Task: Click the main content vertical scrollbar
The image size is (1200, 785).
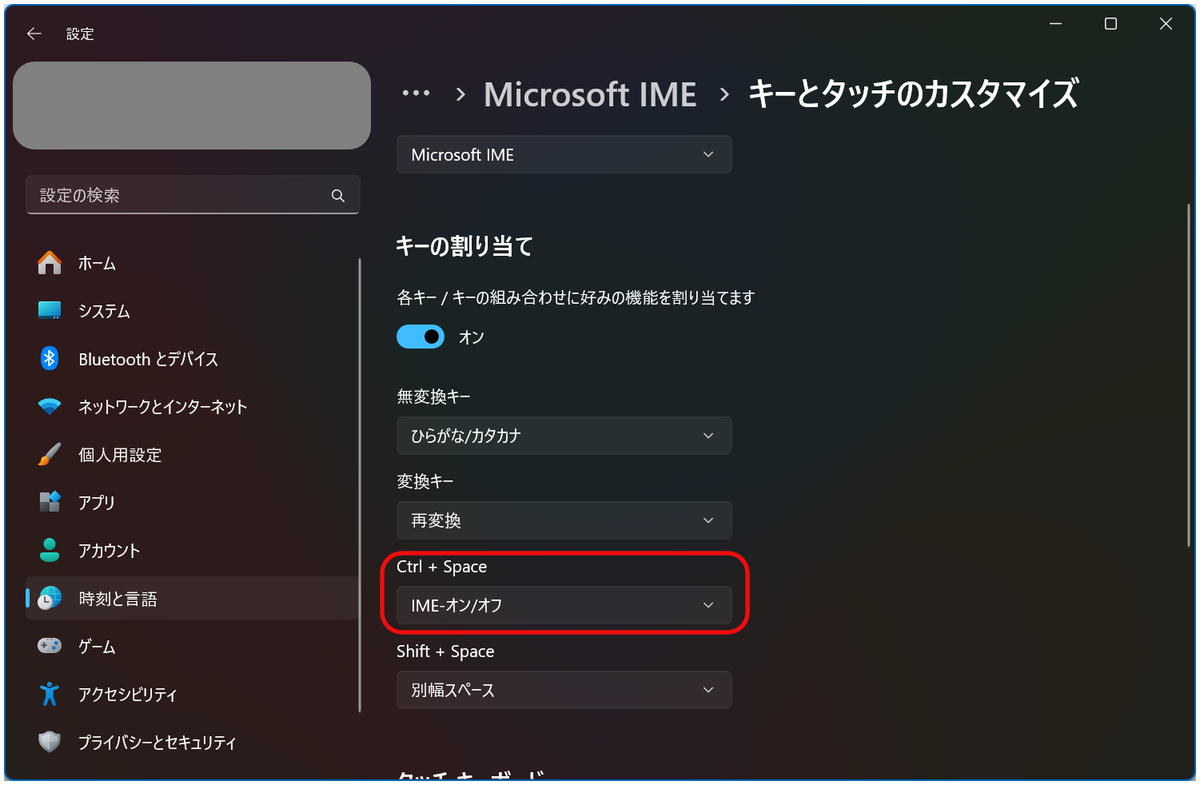Action: click(1188, 373)
